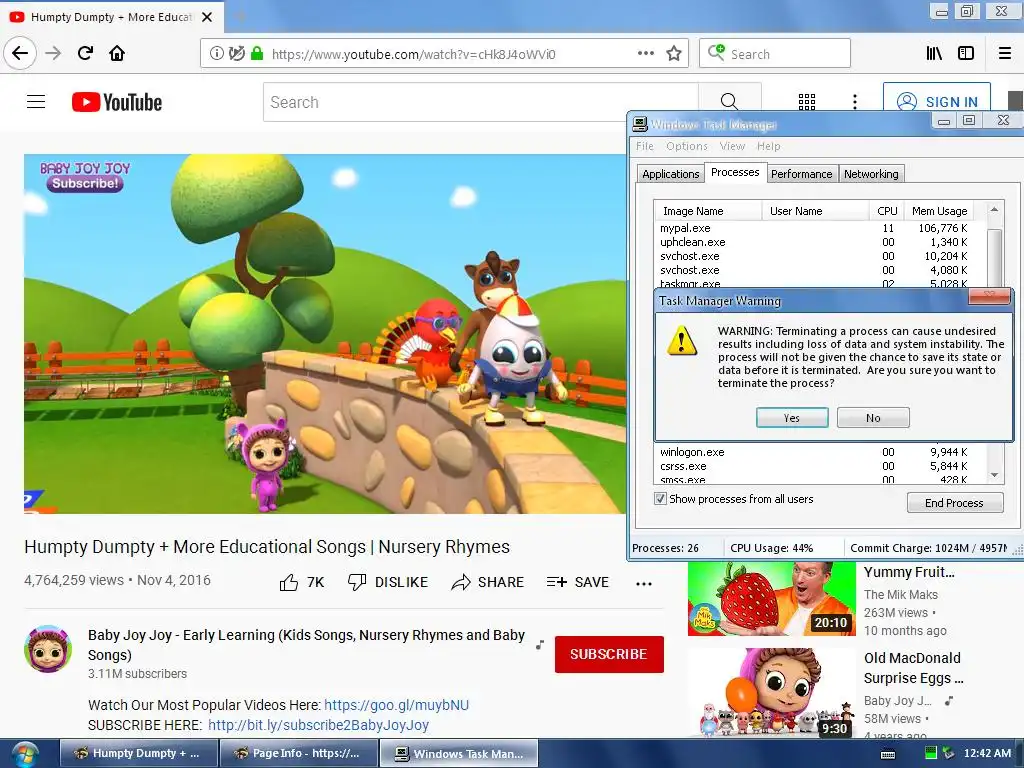Click the browser Forward arrow button
The height and width of the screenshot is (768, 1024).
coord(54,53)
